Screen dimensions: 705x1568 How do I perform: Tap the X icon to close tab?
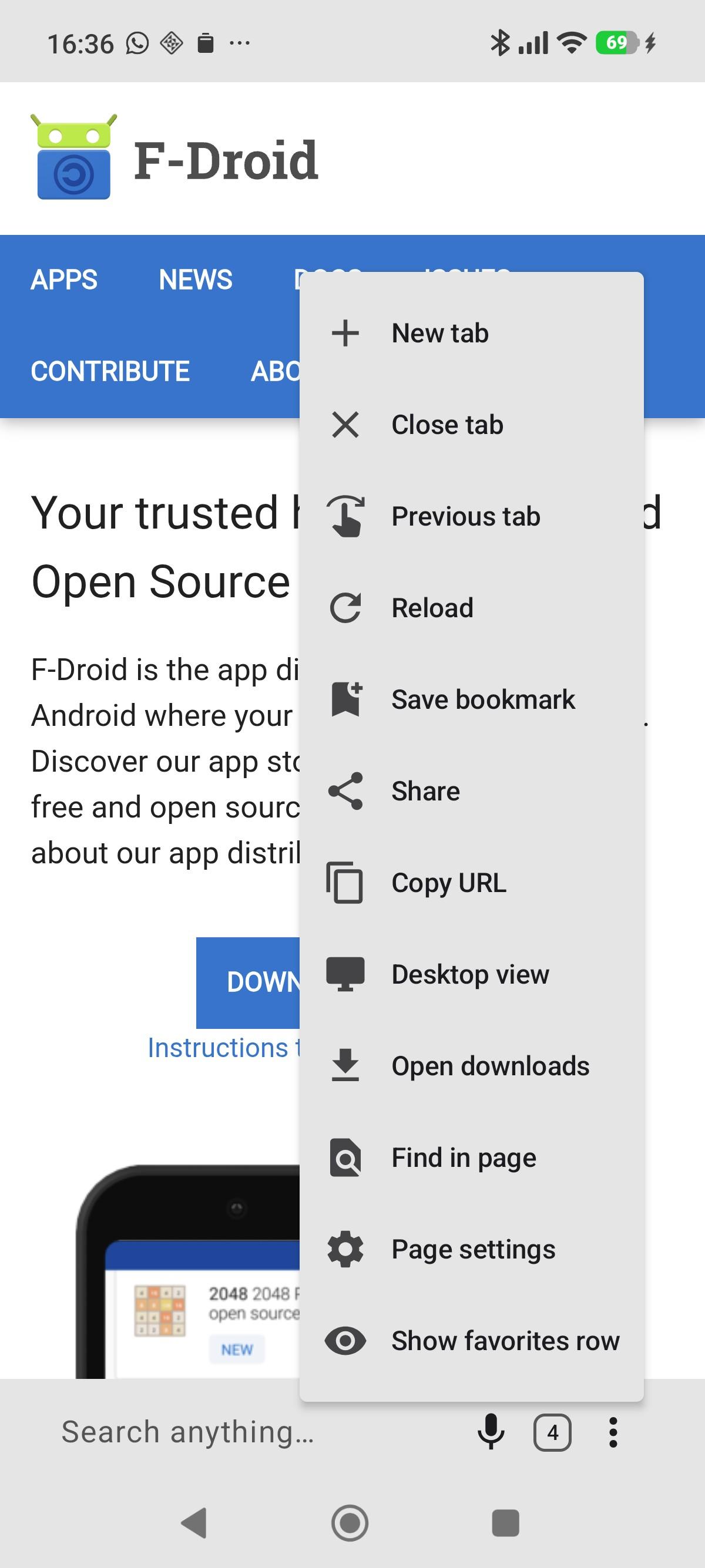coord(345,424)
